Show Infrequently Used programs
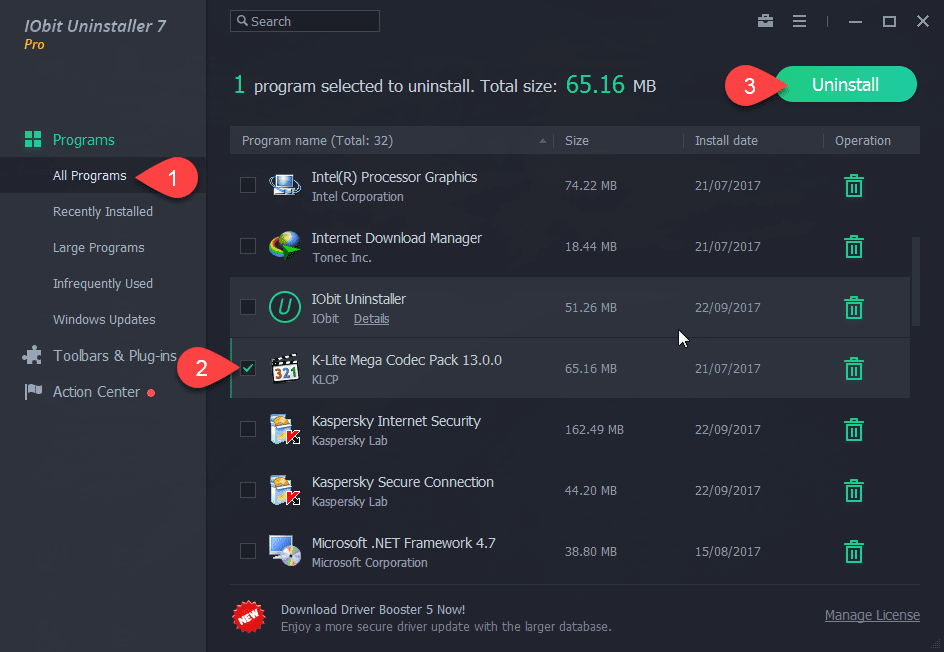Image resolution: width=944 pixels, height=652 pixels. click(x=103, y=284)
